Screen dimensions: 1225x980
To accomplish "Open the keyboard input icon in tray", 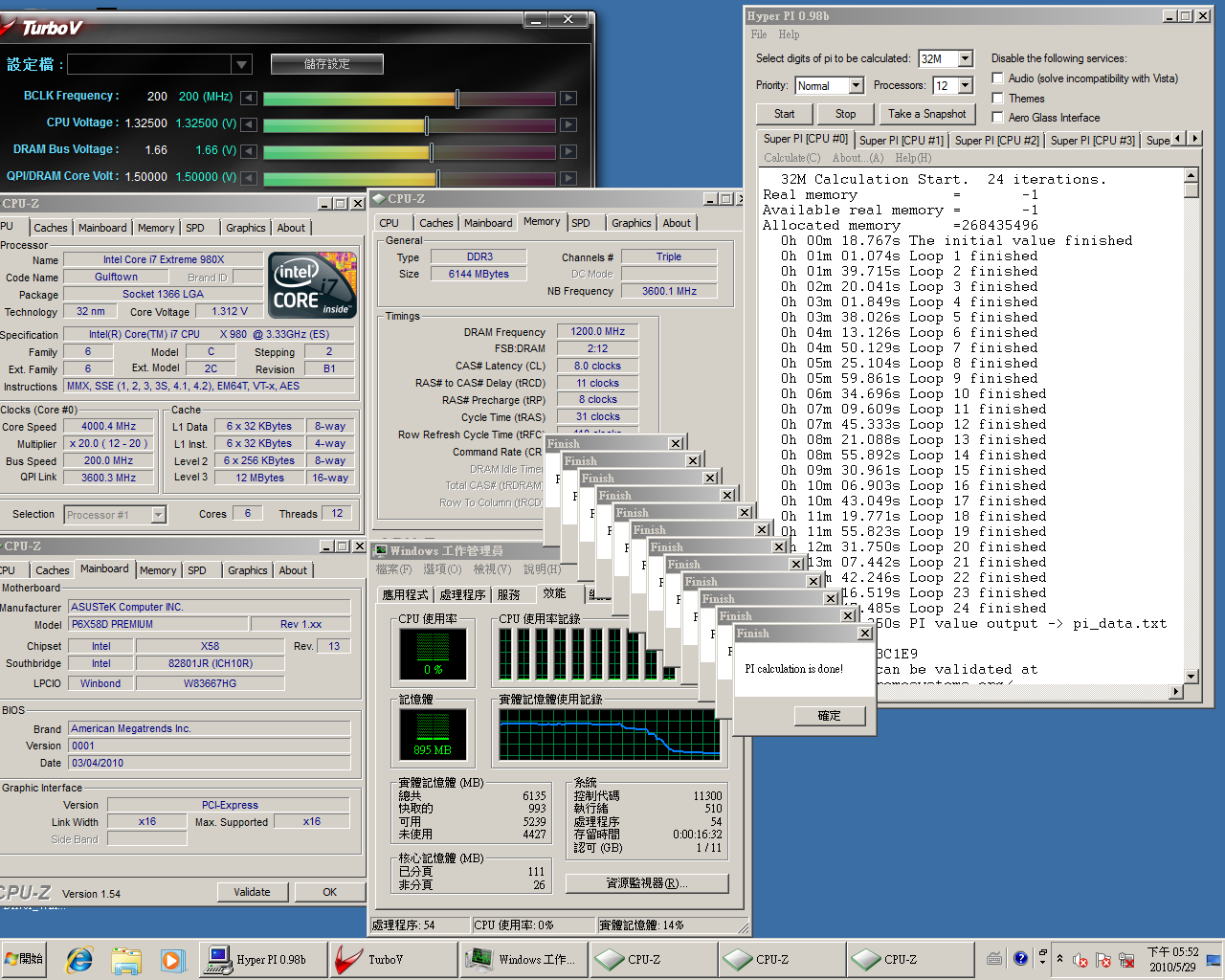I will (x=994, y=958).
